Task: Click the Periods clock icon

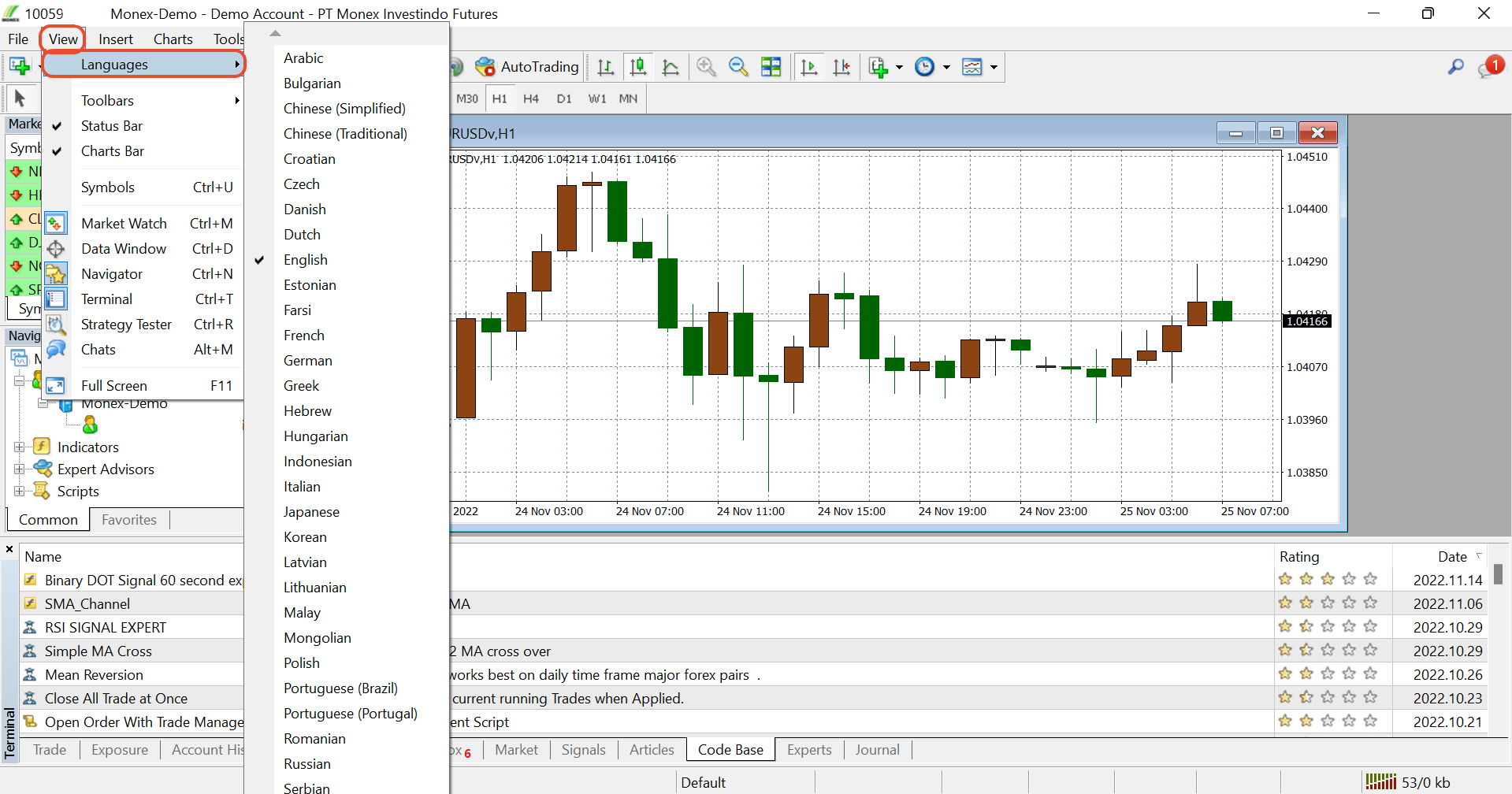Action: pos(924,67)
